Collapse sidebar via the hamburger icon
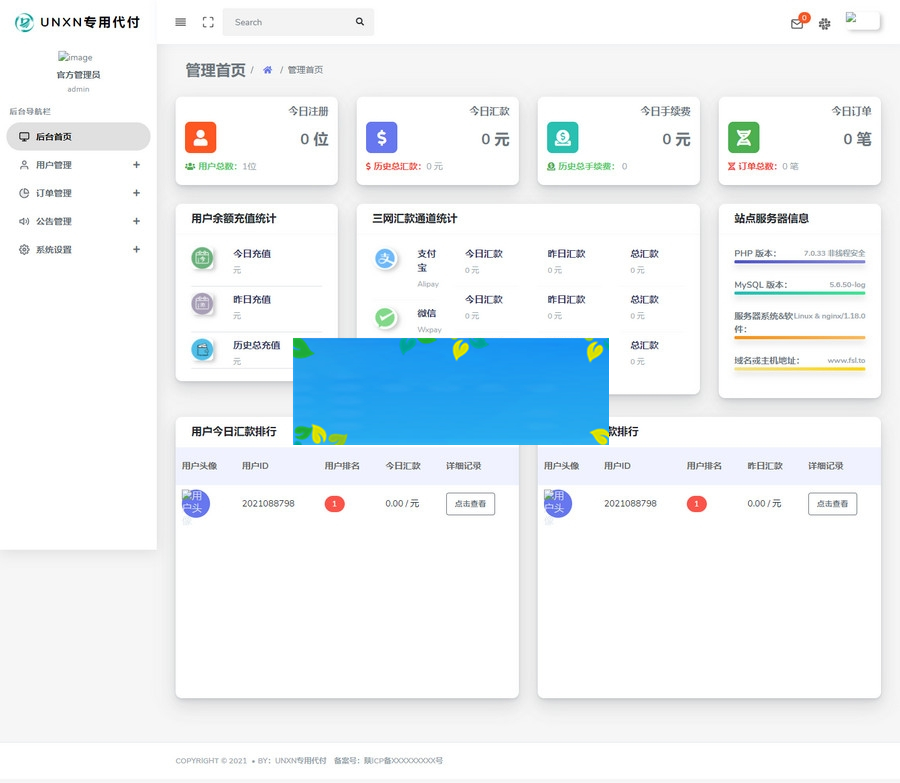Viewport: 900px width, 783px height. coord(180,21)
